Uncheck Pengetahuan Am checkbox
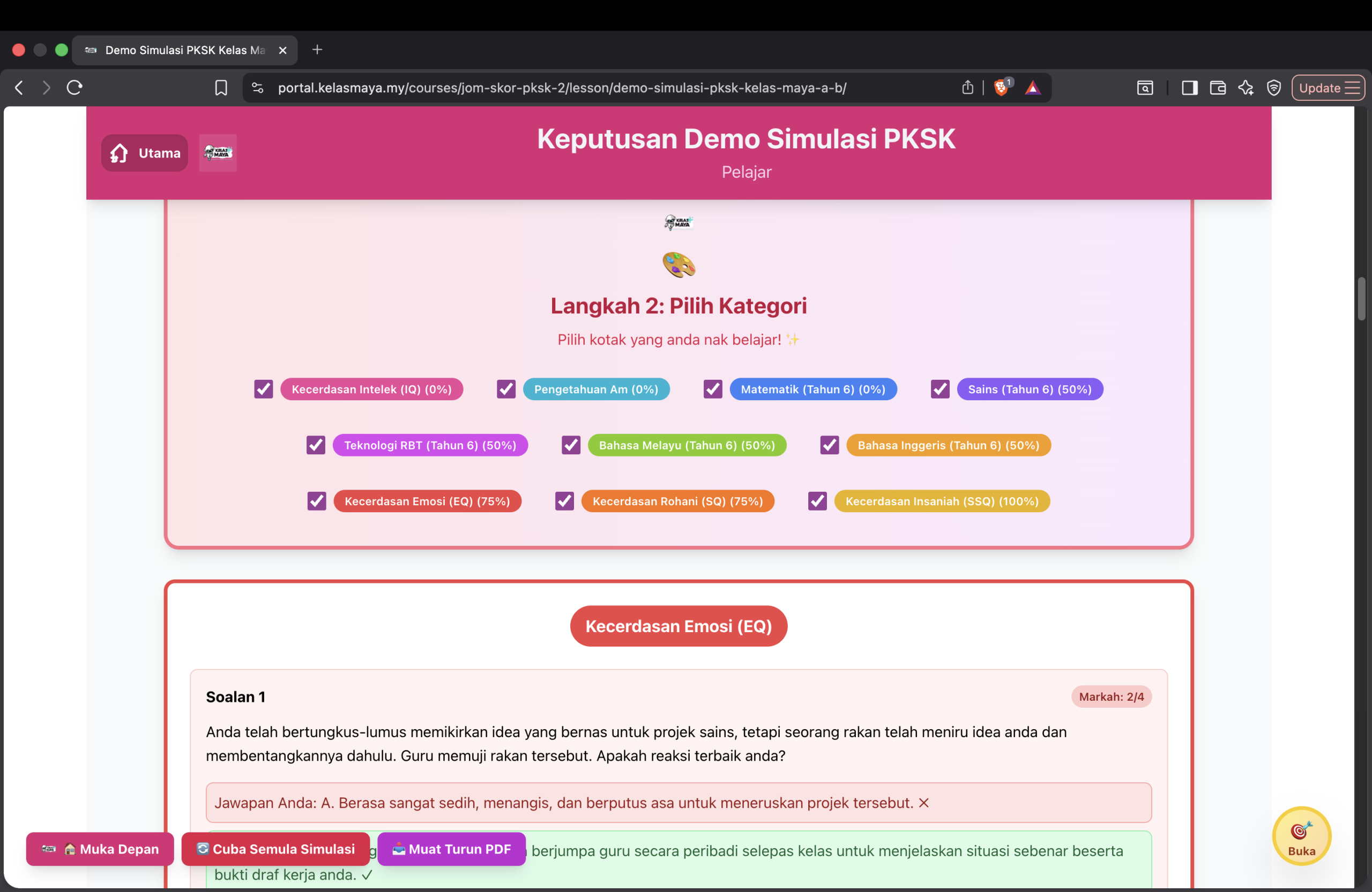1372x892 pixels. [x=506, y=389]
